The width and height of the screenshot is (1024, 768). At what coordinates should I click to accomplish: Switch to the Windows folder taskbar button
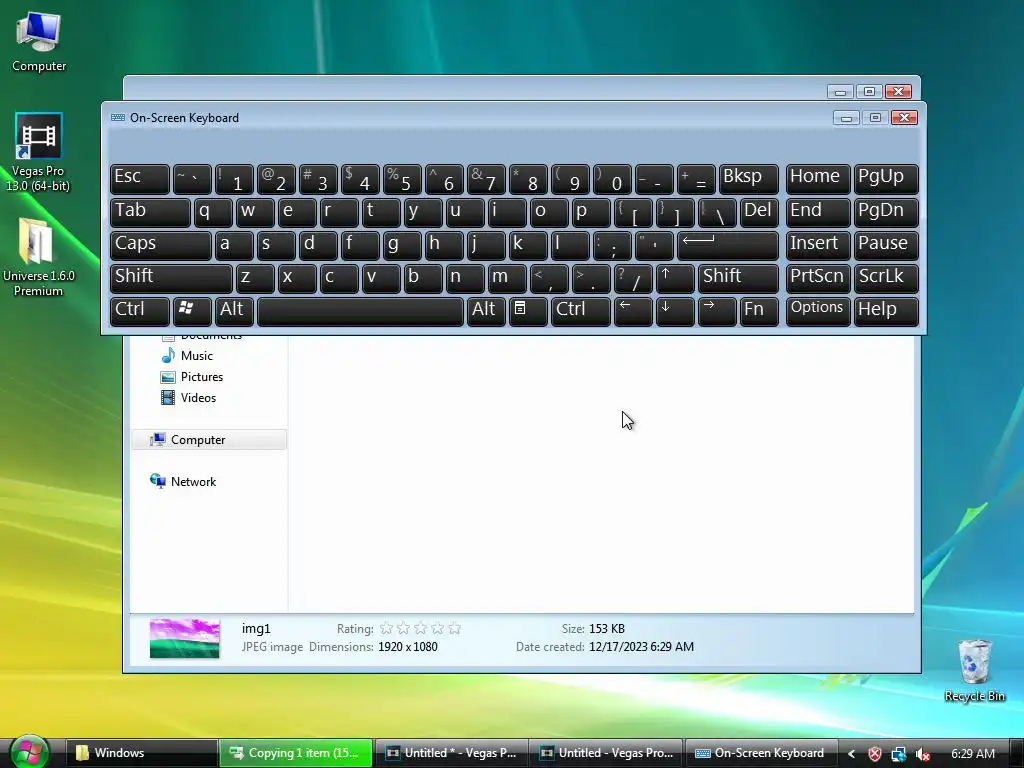142,753
